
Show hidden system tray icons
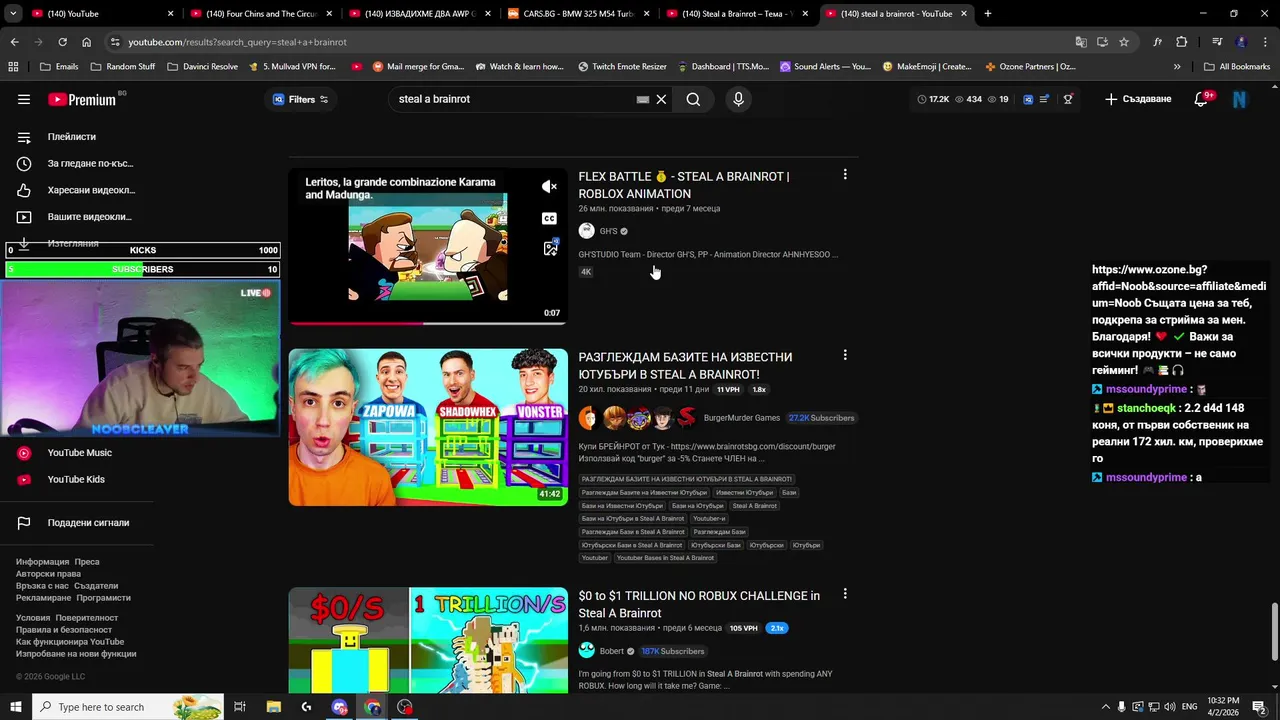pos(1105,707)
